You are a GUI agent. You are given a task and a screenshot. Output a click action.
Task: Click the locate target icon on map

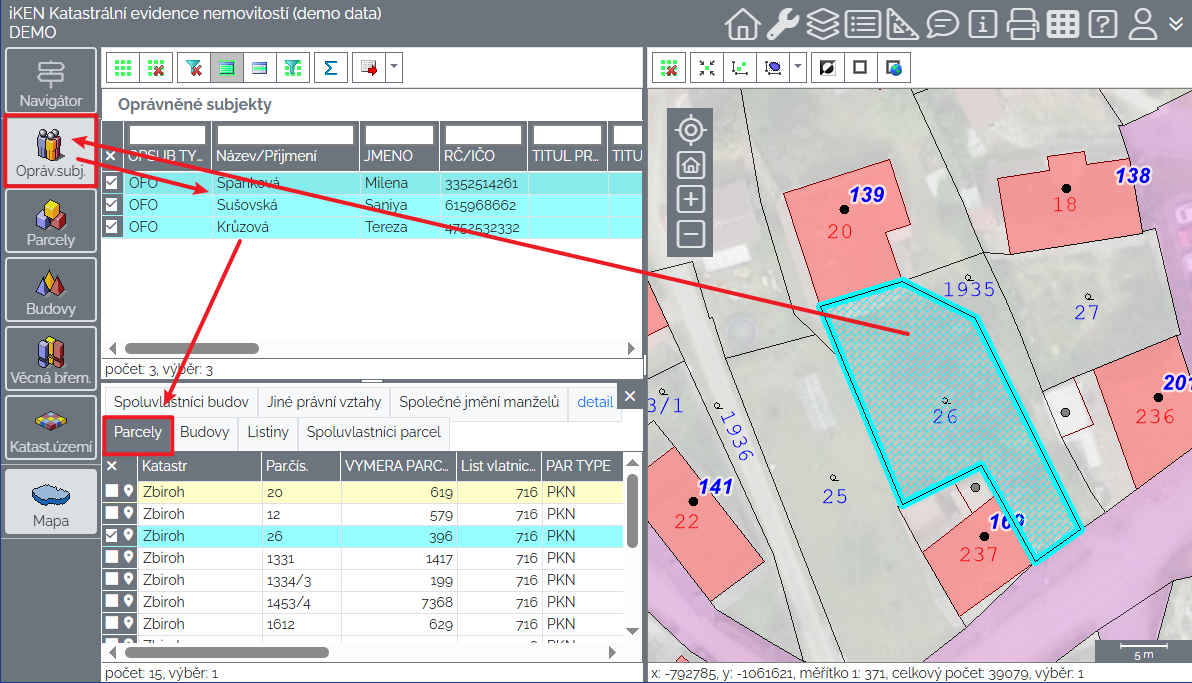point(691,130)
